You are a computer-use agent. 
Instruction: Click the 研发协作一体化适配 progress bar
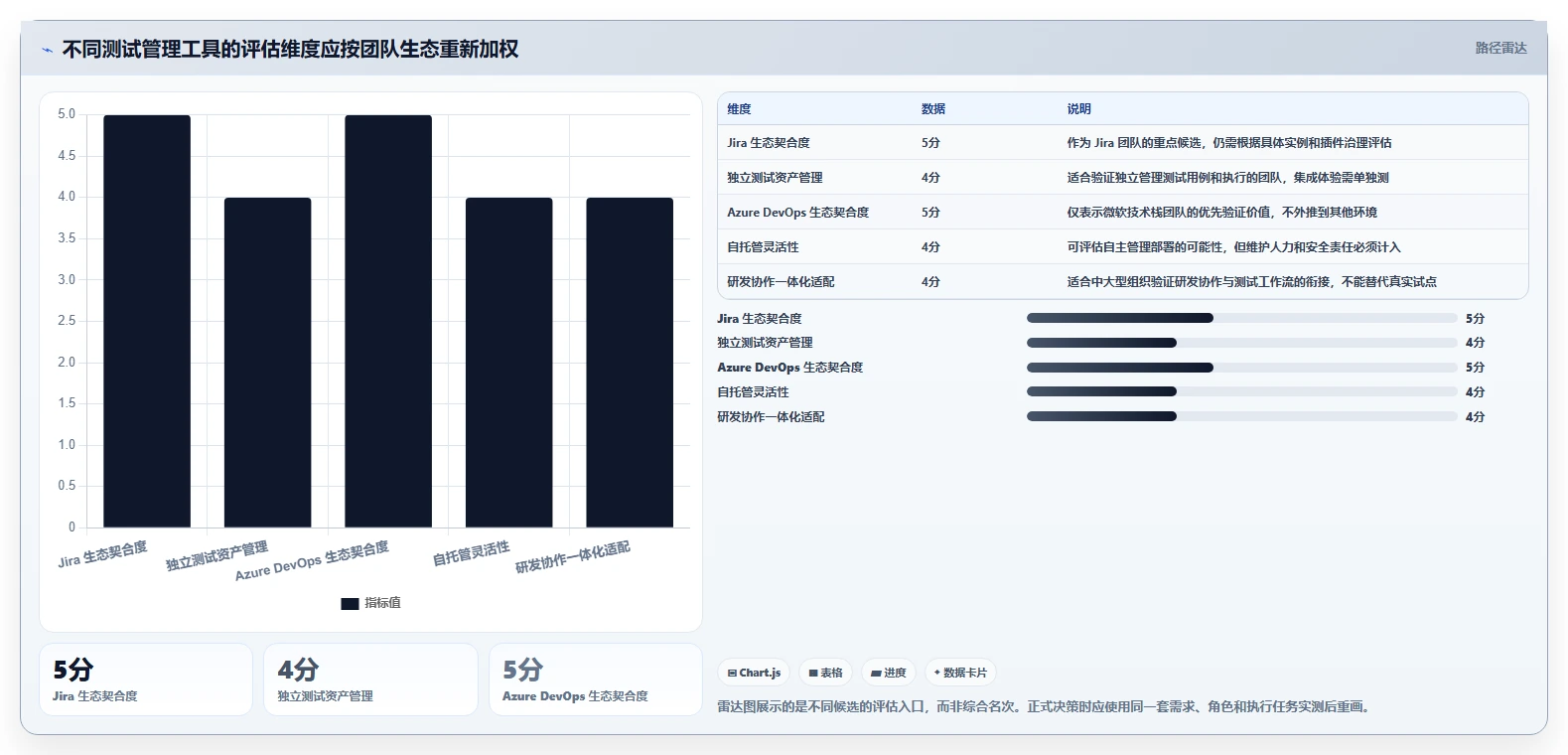point(1241,416)
